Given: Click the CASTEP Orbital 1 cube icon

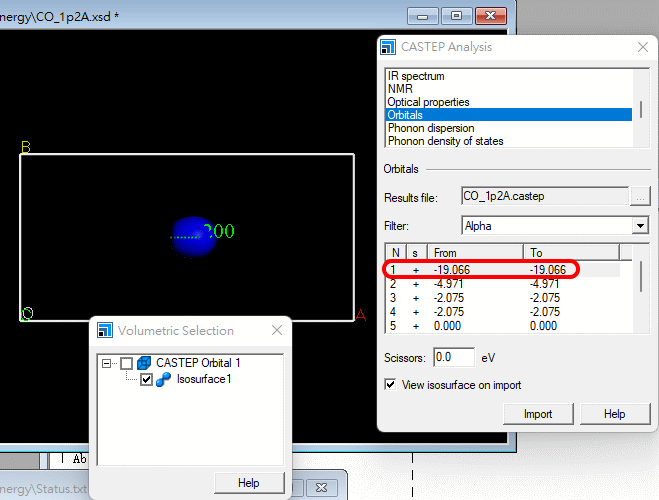Looking at the screenshot, I should point(143,363).
